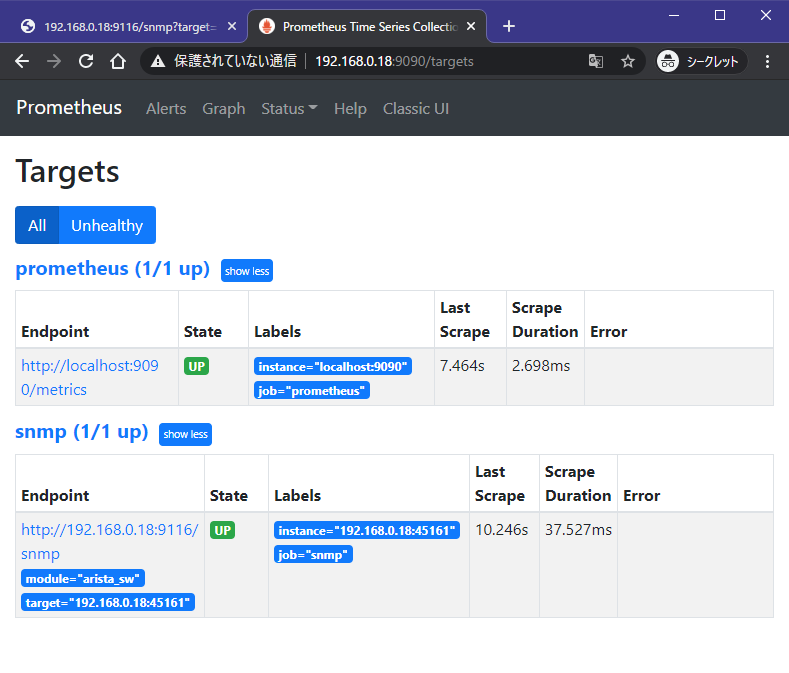This screenshot has height=673, width=789.
Task: Click the 37.527ms scrape duration value
Action: pos(578,530)
